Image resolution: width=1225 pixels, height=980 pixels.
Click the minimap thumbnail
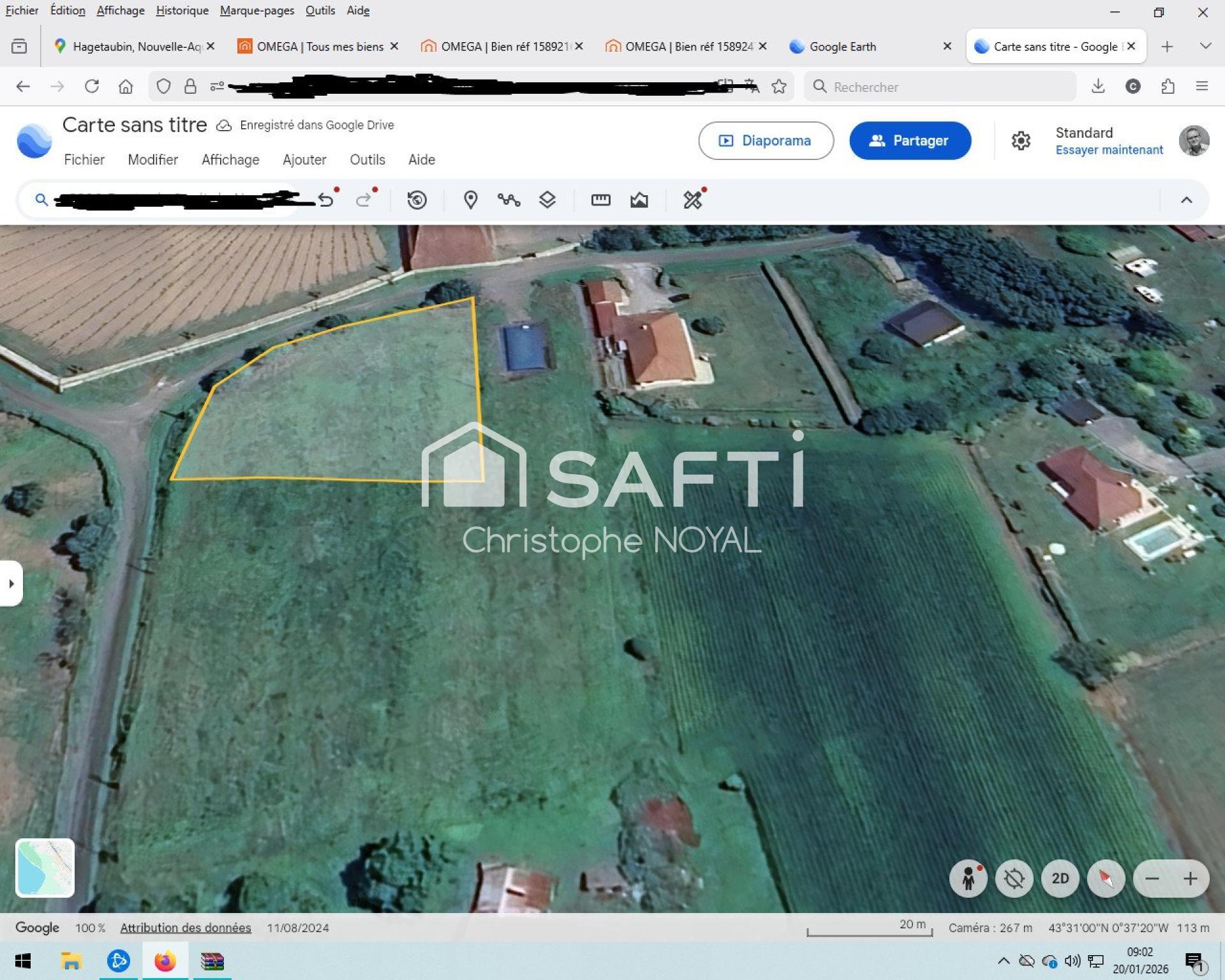coord(45,868)
